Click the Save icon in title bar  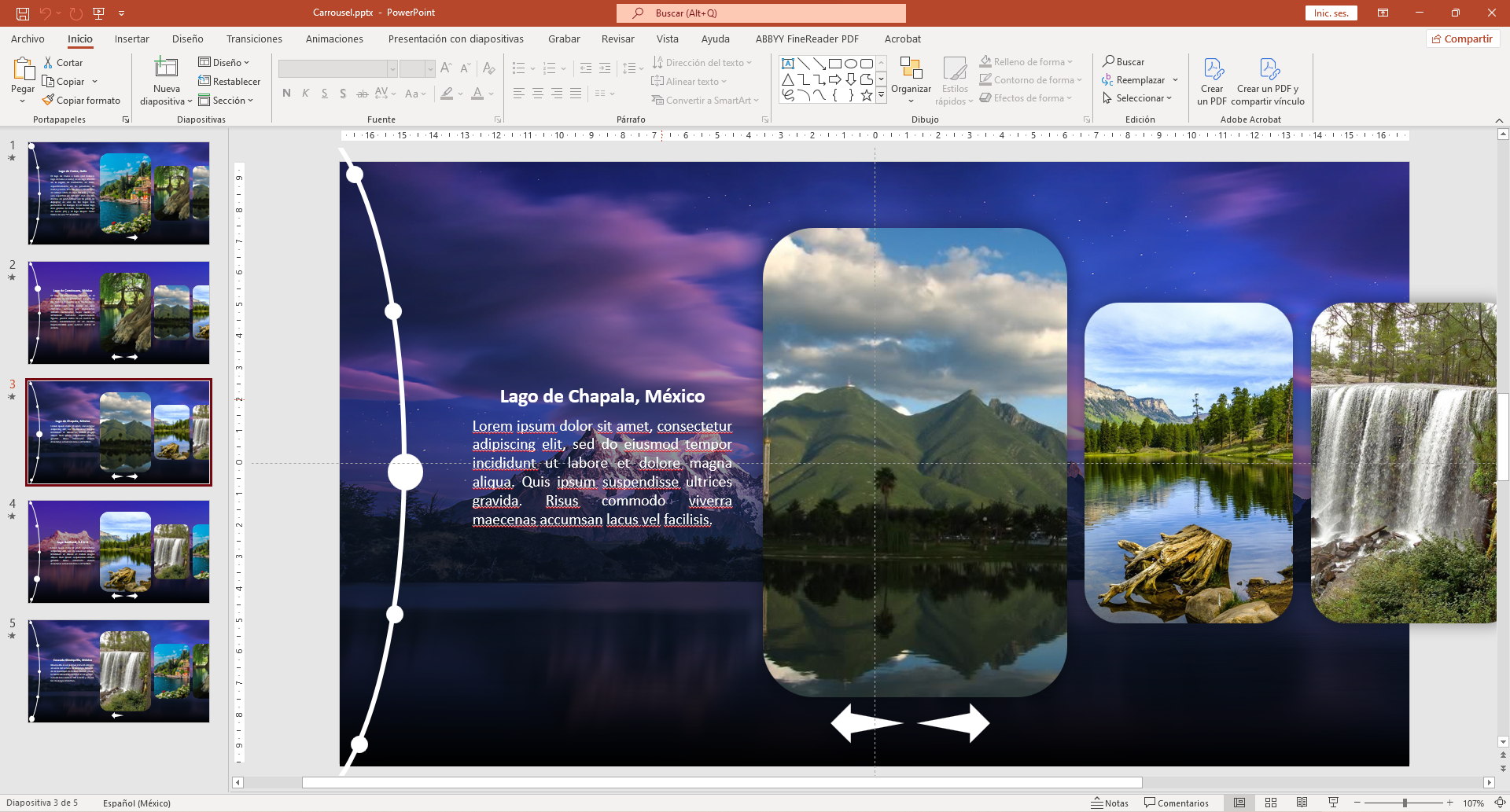coord(23,13)
